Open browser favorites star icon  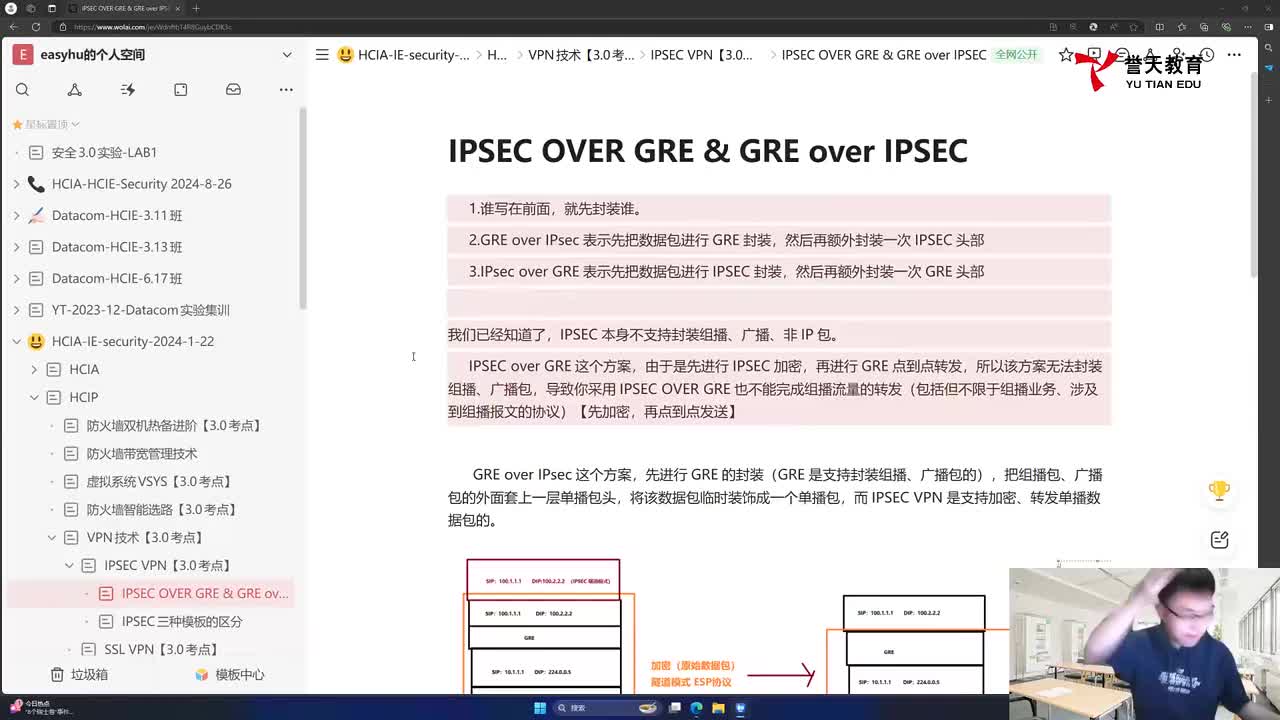(1181, 27)
